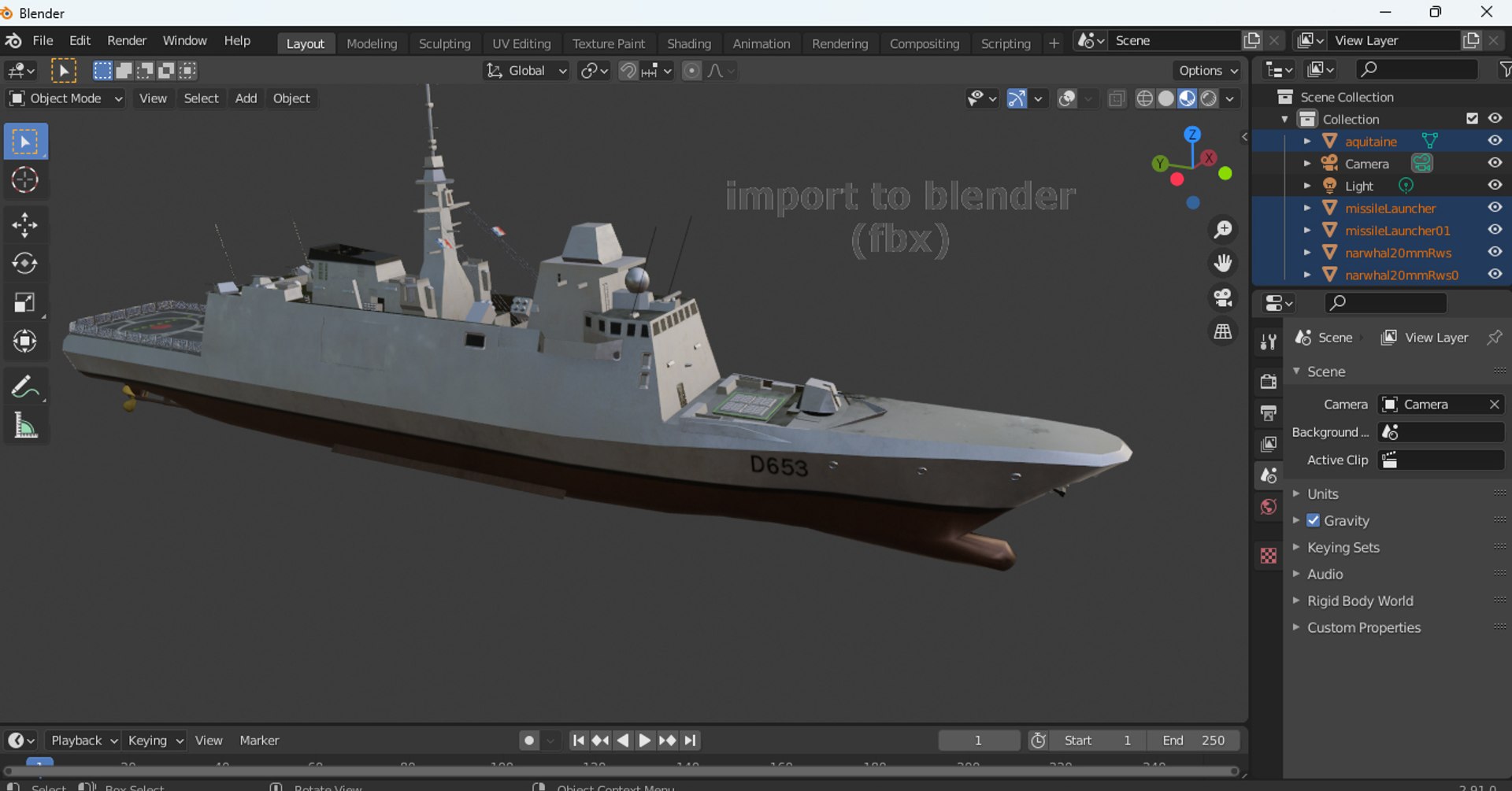Choose the Move tool
1512x791 pixels.
[x=25, y=225]
